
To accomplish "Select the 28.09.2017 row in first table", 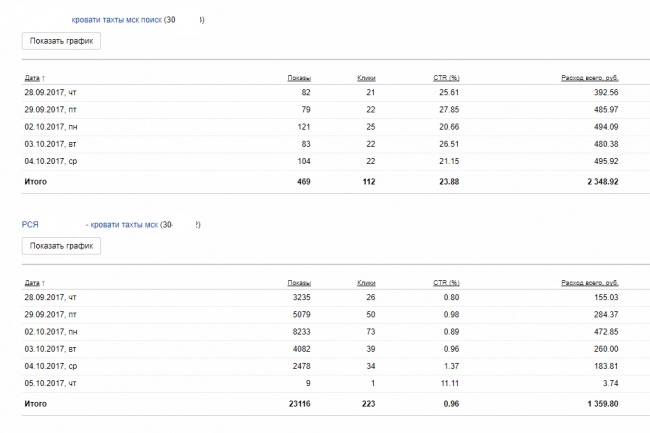I will [336, 92].
